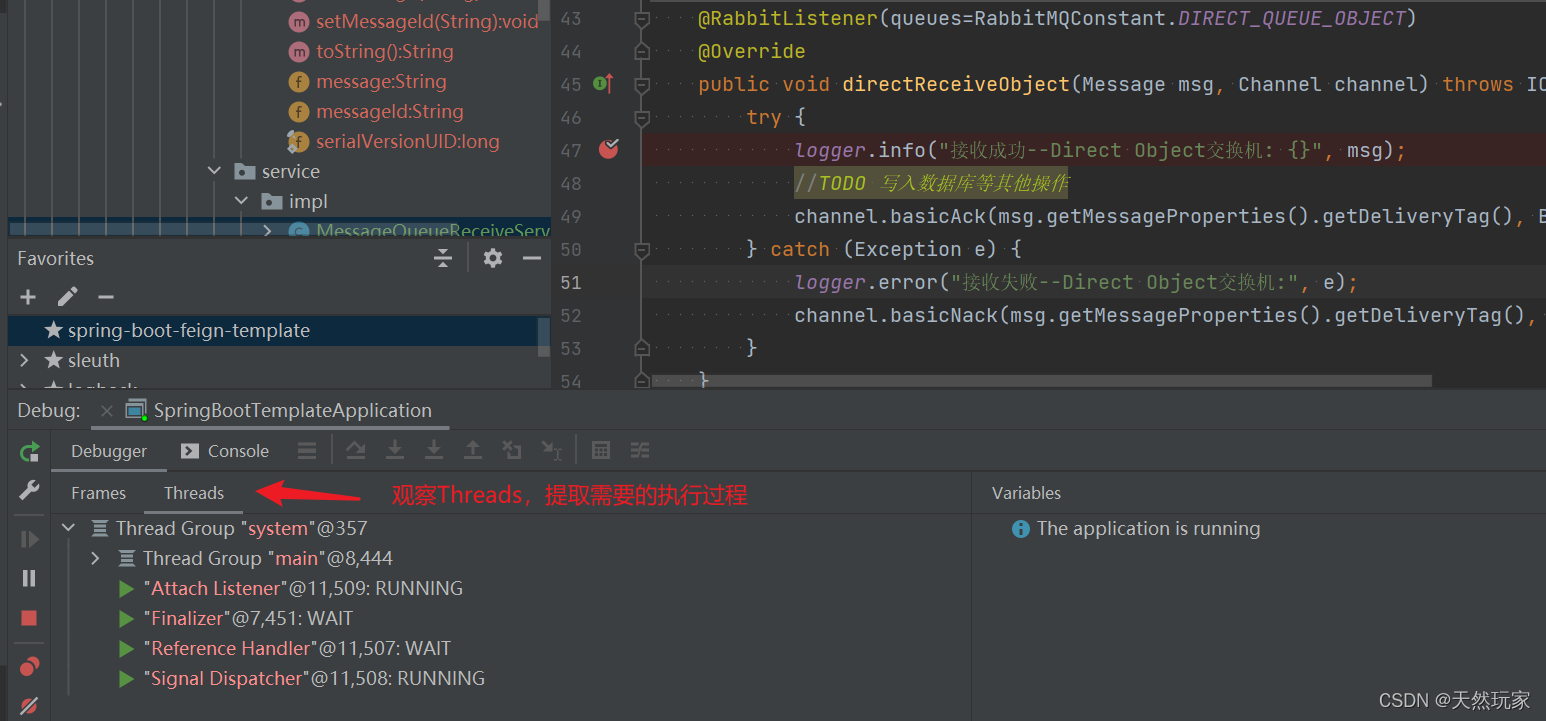This screenshot has height=721, width=1546.
Task: Click line number 51 in the gutter
Action: [x=570, y=282]
